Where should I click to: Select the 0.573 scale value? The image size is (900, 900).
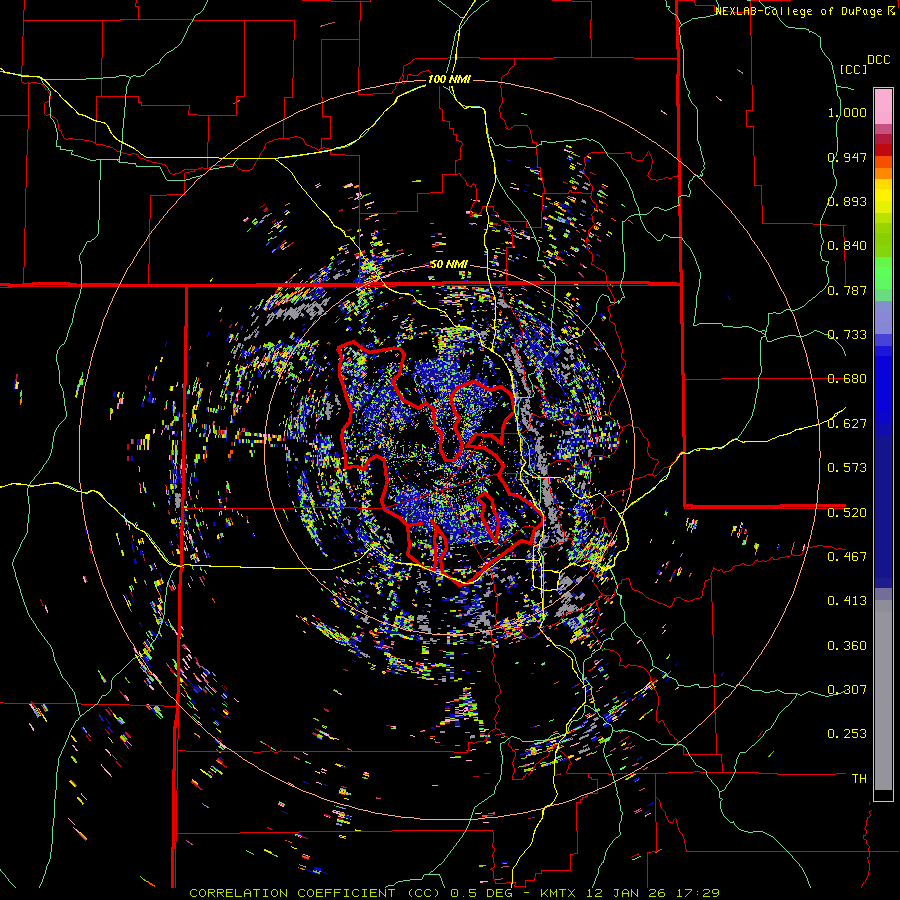click(x=847, y=468)
